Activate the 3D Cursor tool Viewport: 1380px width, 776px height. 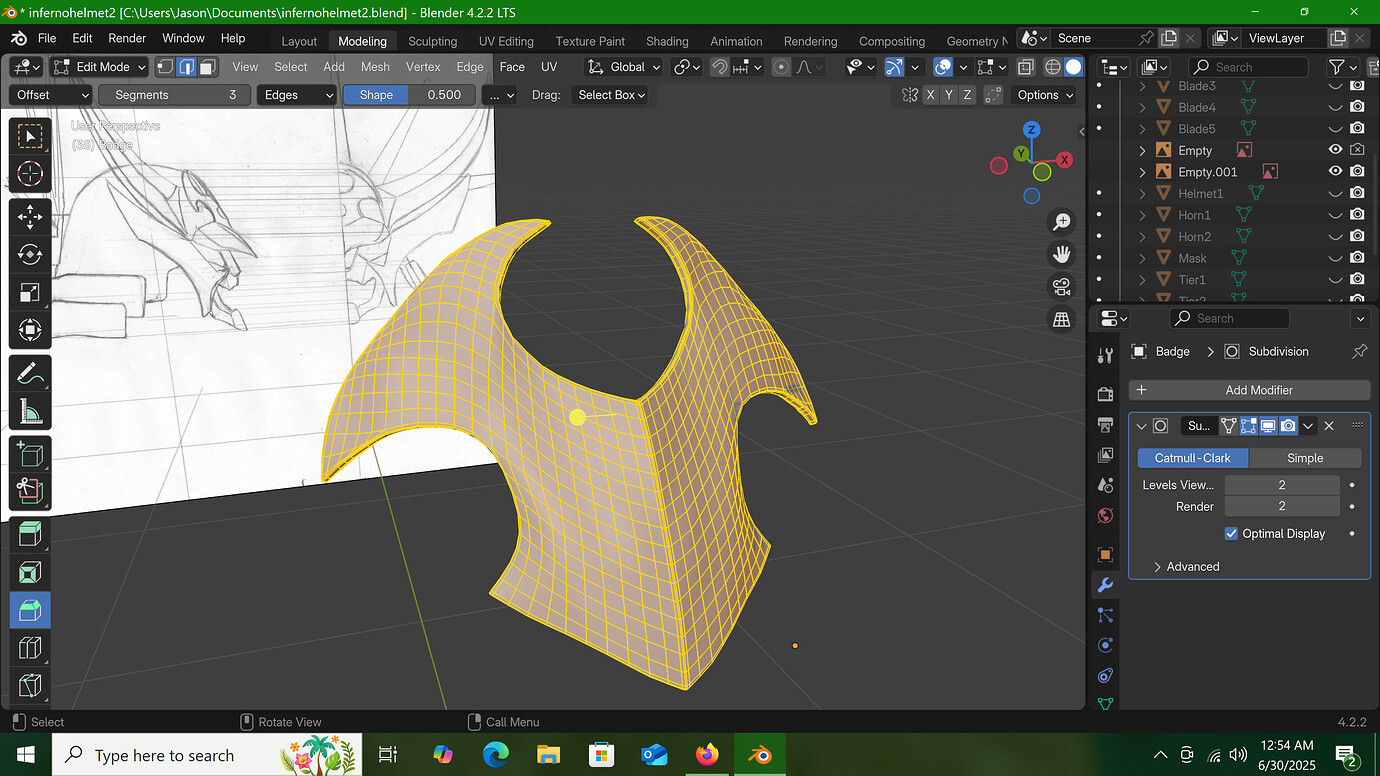[30, 172]
